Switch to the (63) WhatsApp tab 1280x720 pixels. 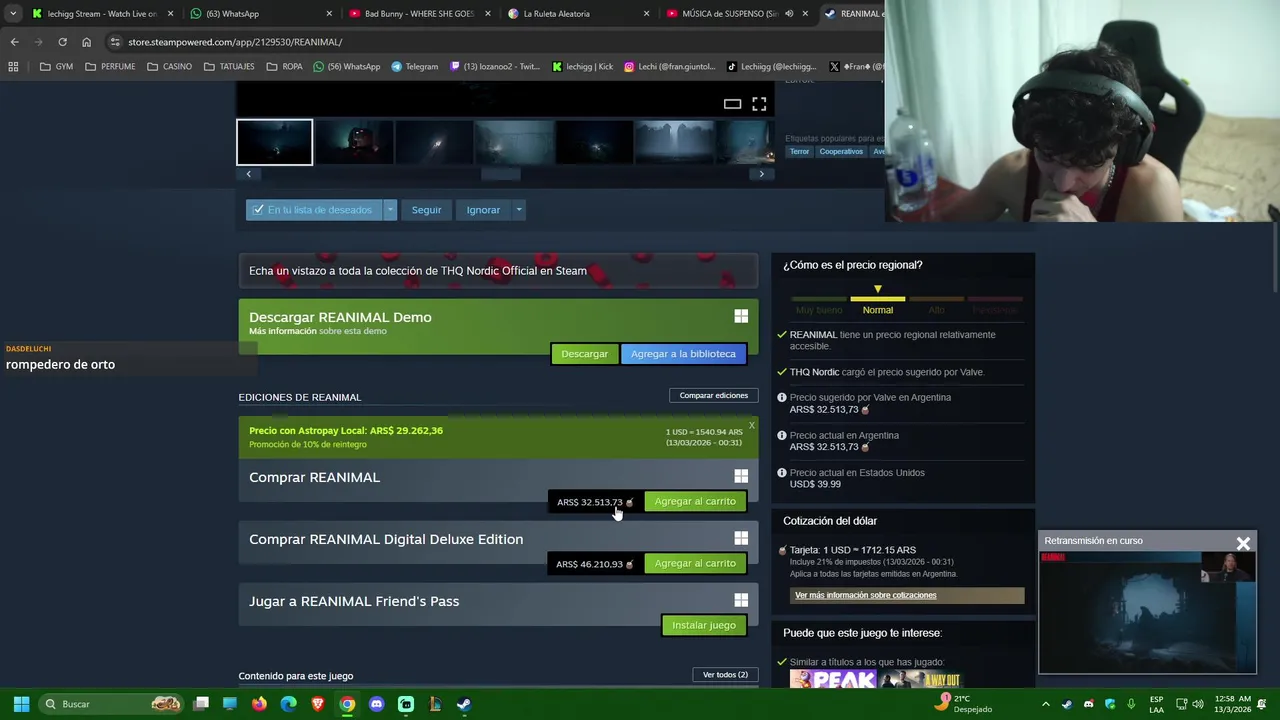click(x=262, y=14)
